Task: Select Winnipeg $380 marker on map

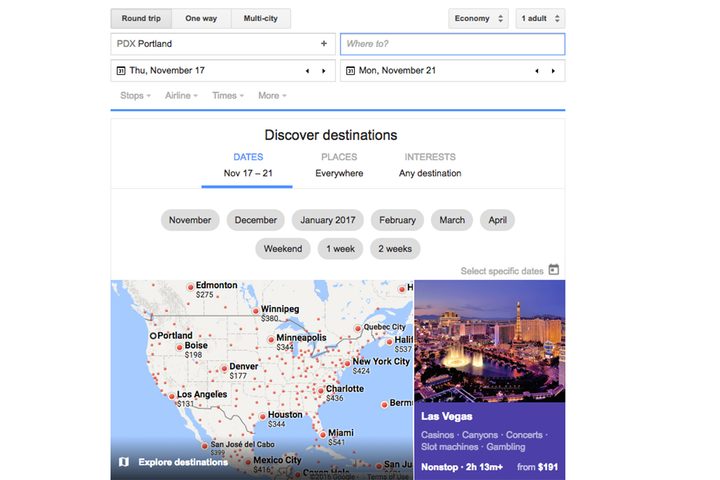Action: point(256,311)
